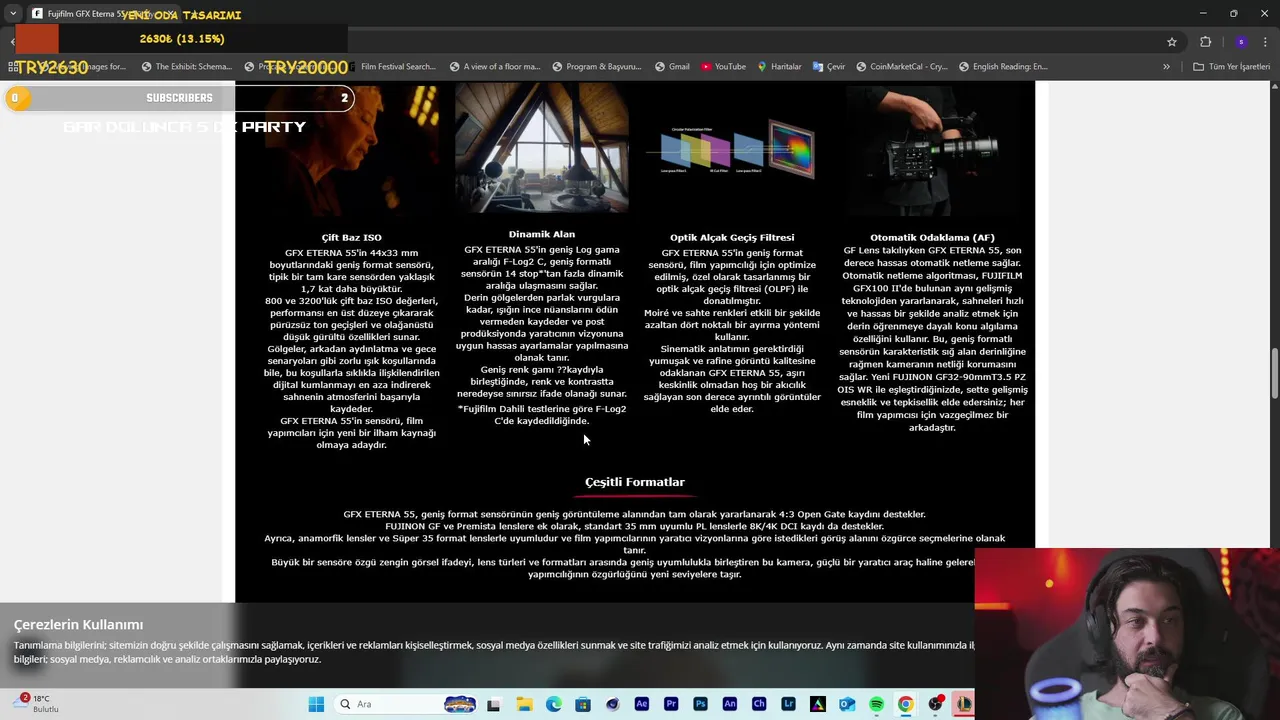The width and height of the screenshot is (1280, 720).
Task: Open Adobe Lightroom from the taskbar
Action: point(788,704)
